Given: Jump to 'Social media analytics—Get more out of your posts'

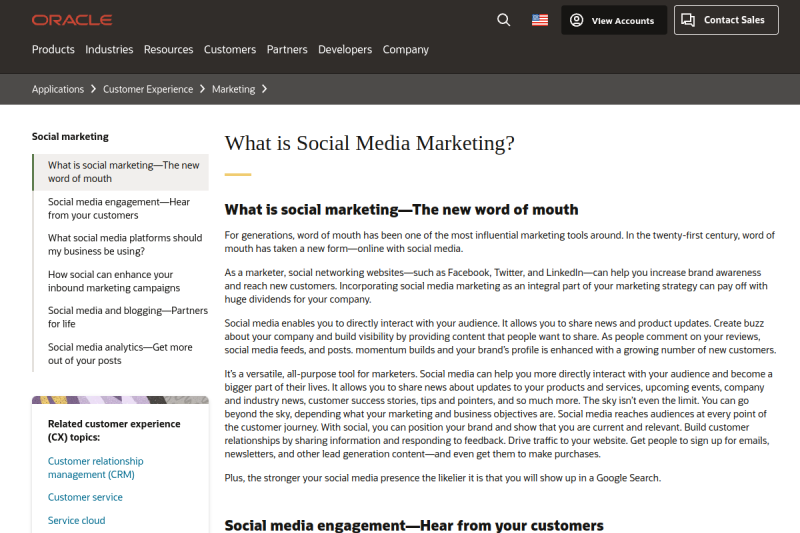Looking at the screenshot, I should [x=120, y=353].
